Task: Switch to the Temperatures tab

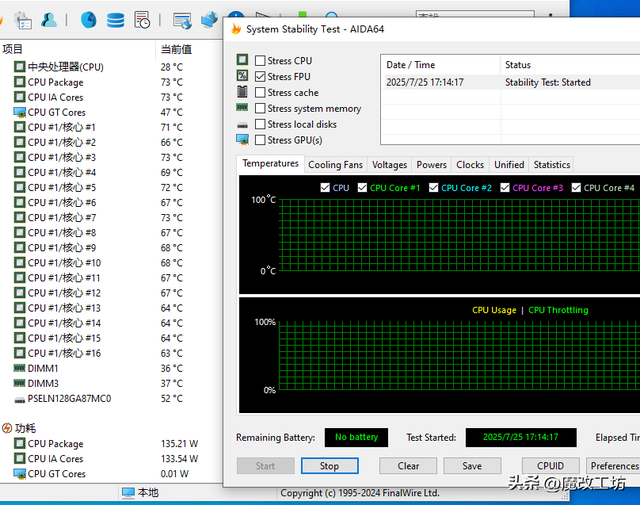Action: coord(271,163)
